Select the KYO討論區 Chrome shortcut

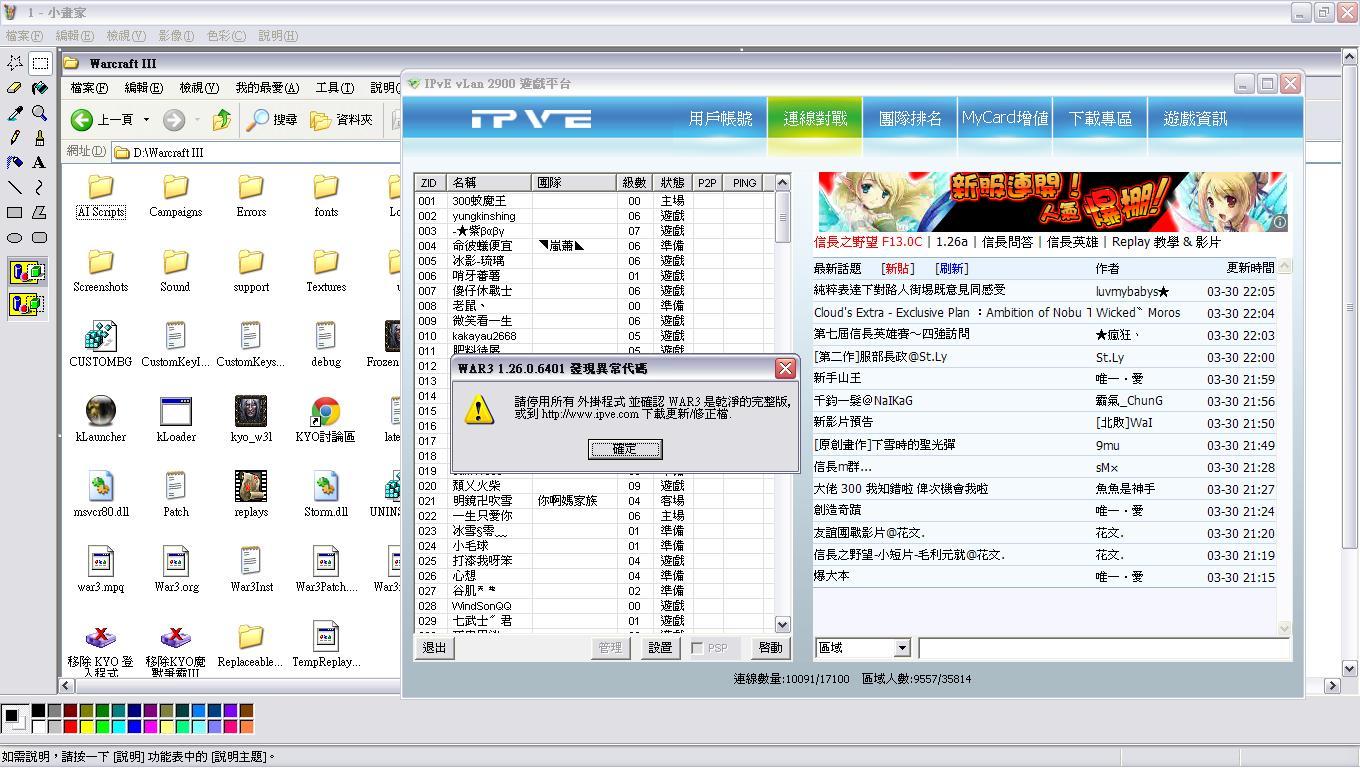(325, 411)
